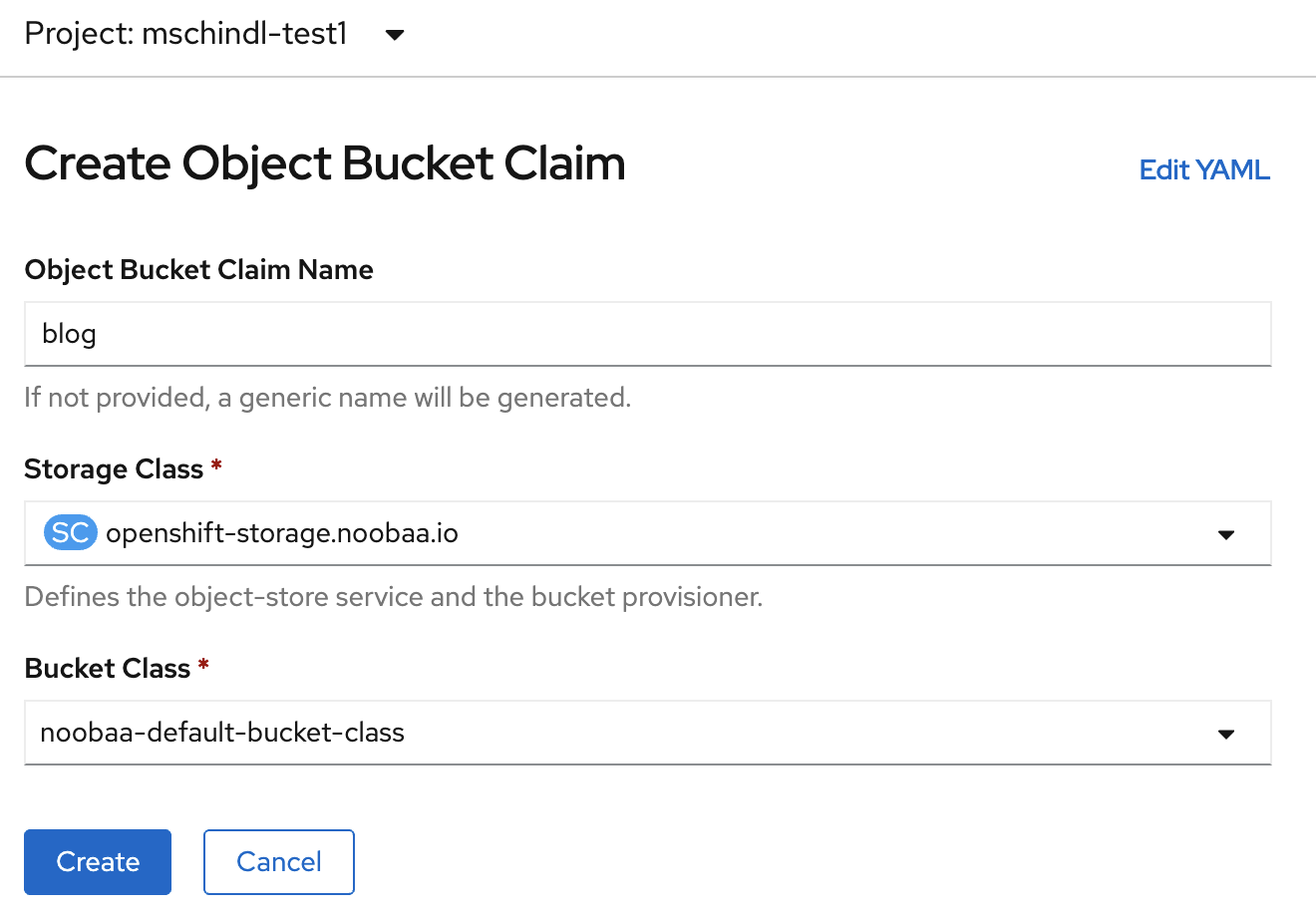Screen dimensions: 1316x915
Task: Open the Edit YAML link
Action: 1203,169
